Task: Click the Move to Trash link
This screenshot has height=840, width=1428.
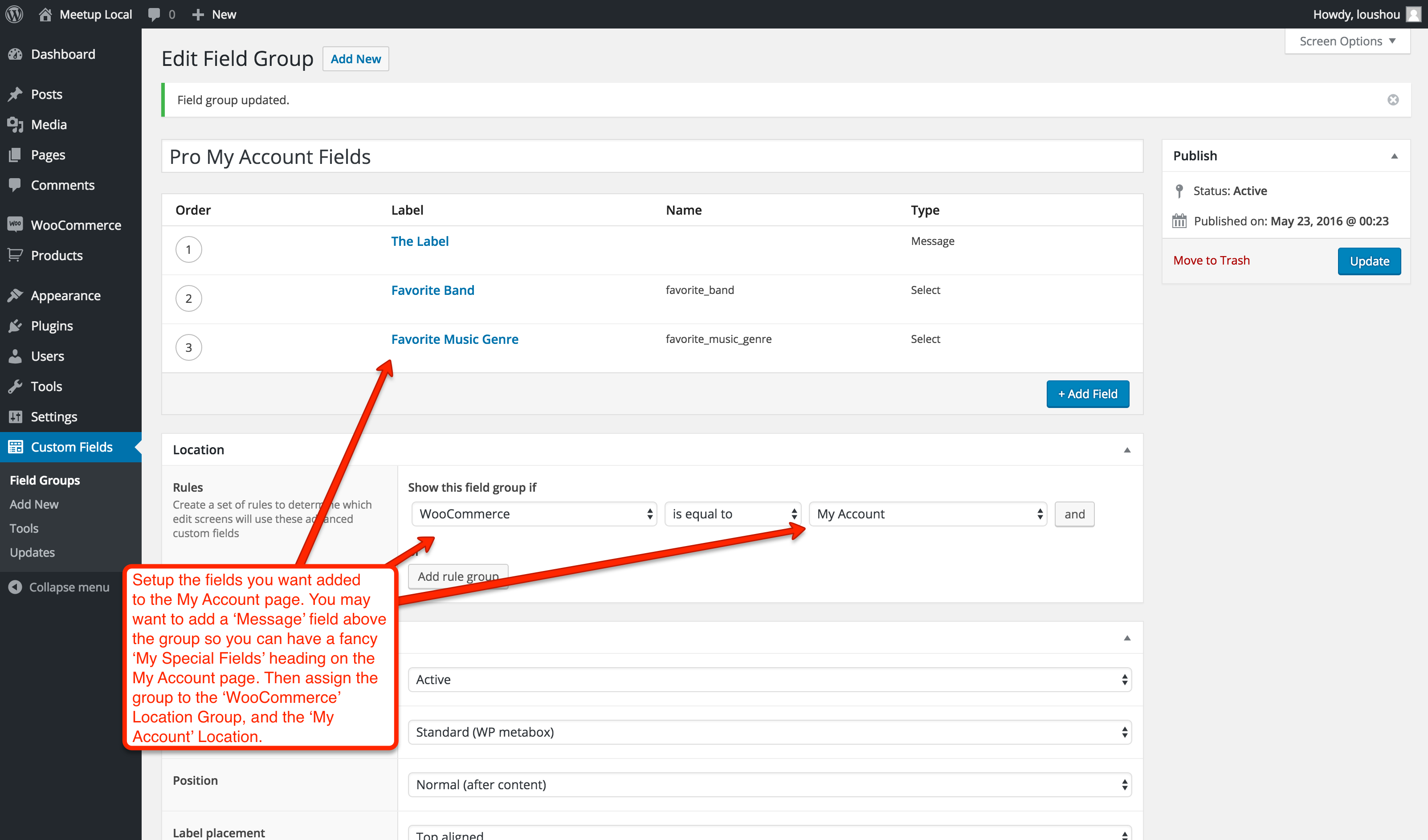Action: (1212, 260)
